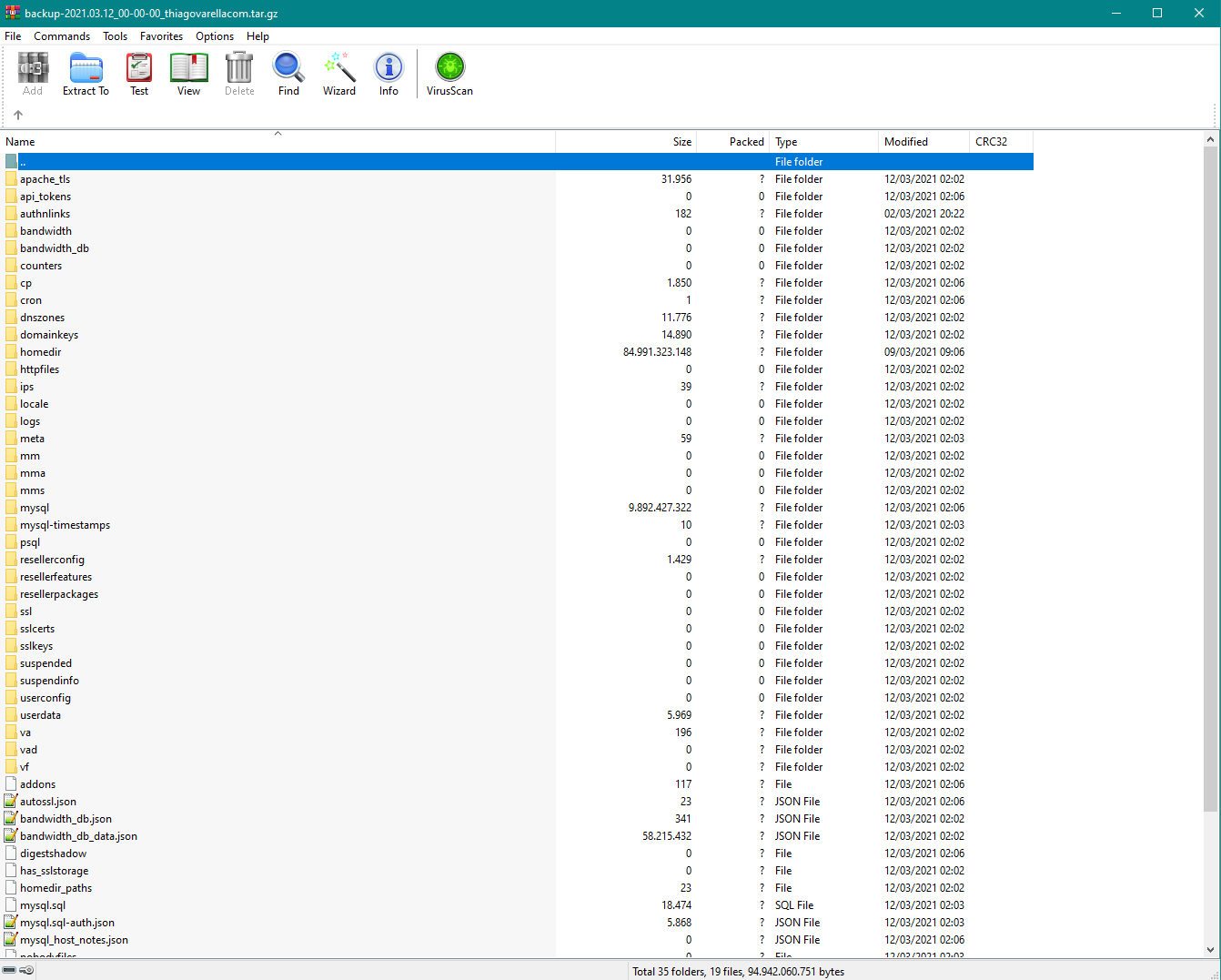Open the Commands menu

[x=62, y=36]
